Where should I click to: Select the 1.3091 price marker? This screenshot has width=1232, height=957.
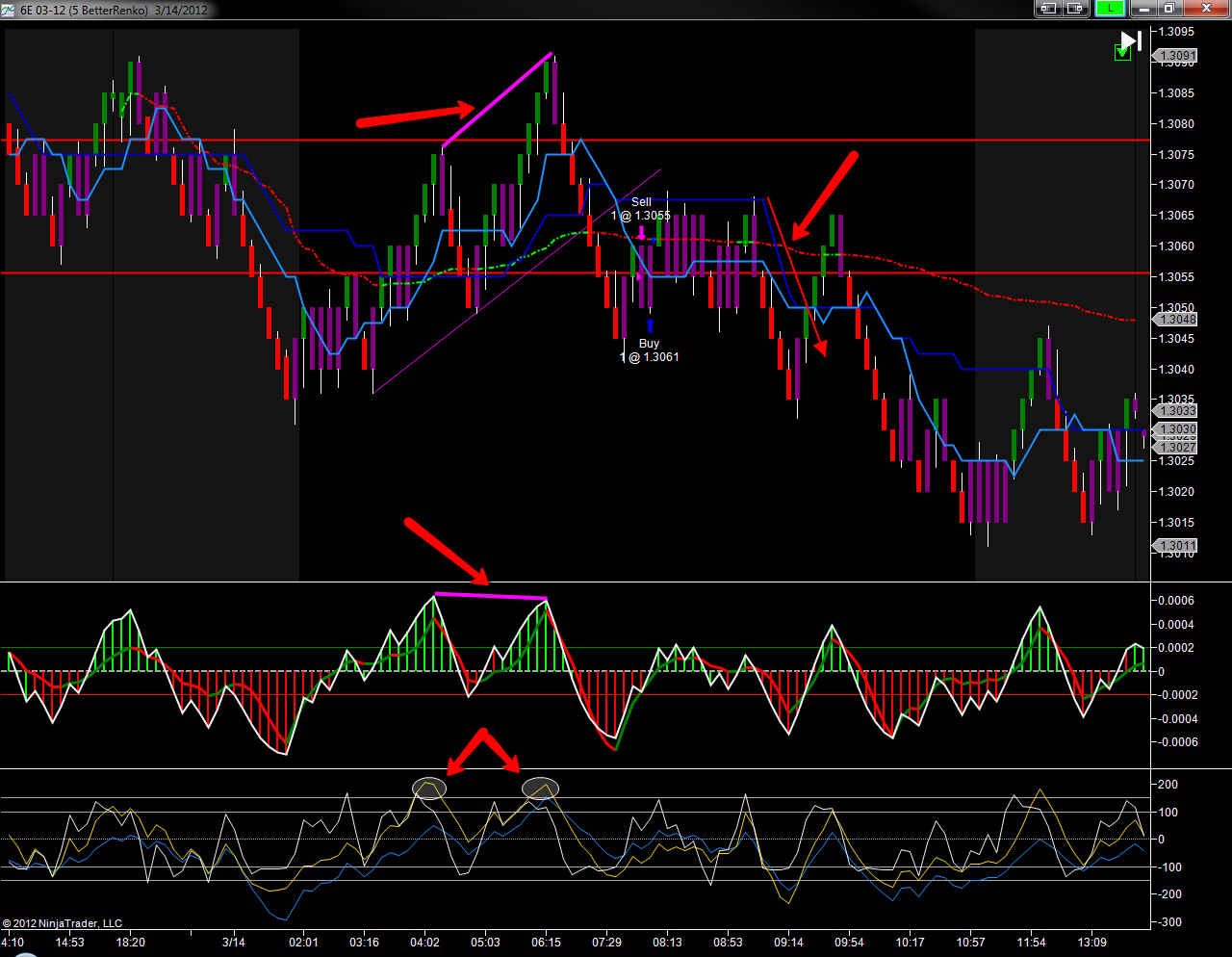point(1176,56)
